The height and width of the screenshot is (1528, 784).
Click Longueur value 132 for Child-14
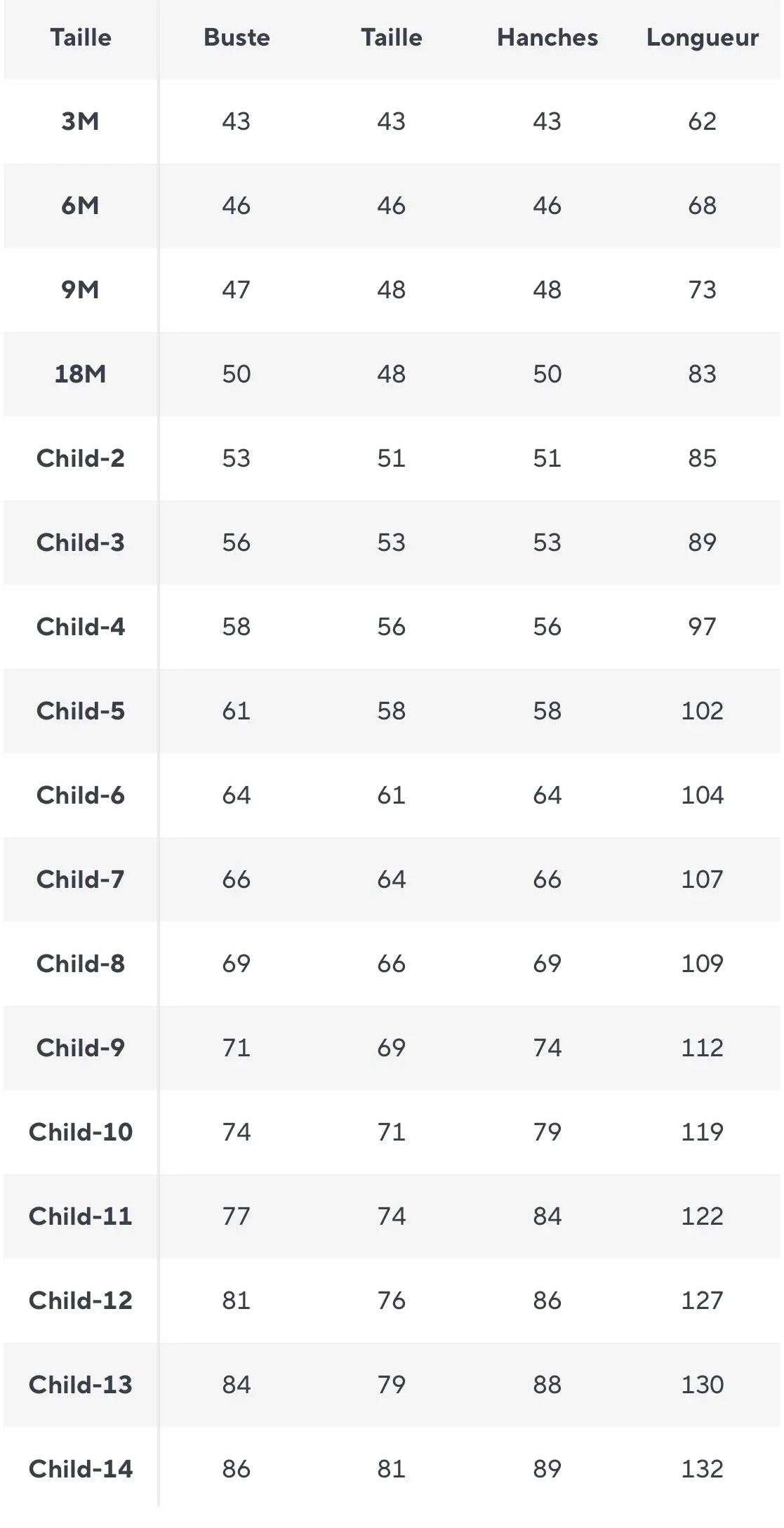click(x=703, y=1469)
